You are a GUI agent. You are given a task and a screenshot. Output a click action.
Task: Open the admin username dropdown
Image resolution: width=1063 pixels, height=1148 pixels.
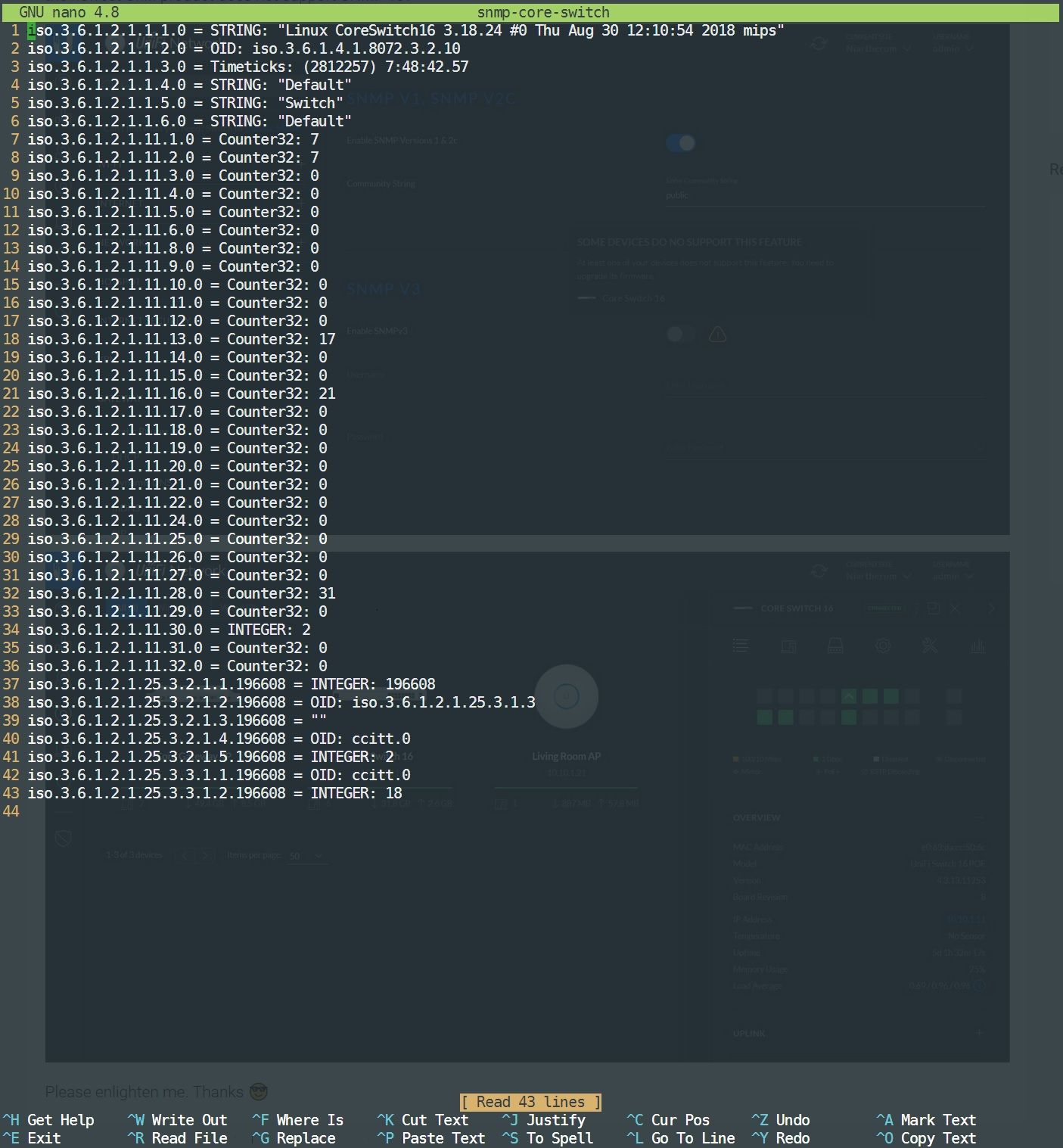tap(952, 48)
